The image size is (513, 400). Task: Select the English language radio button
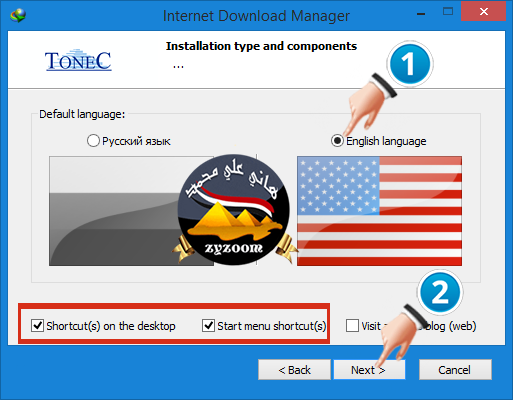(x=337, y=141)
